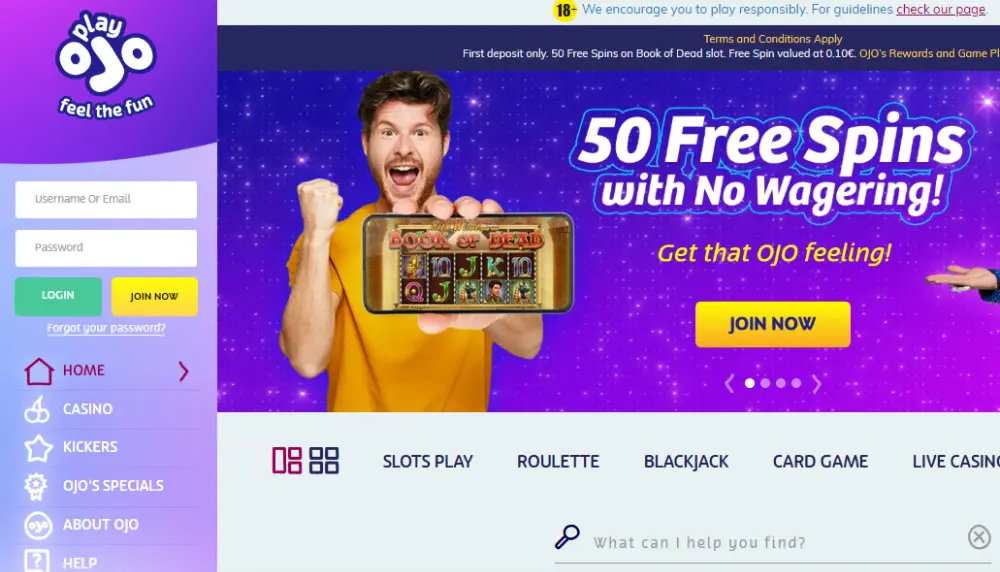Select the Casino cherries icon
Screen dimensions: 1000x572
point(37,409)
